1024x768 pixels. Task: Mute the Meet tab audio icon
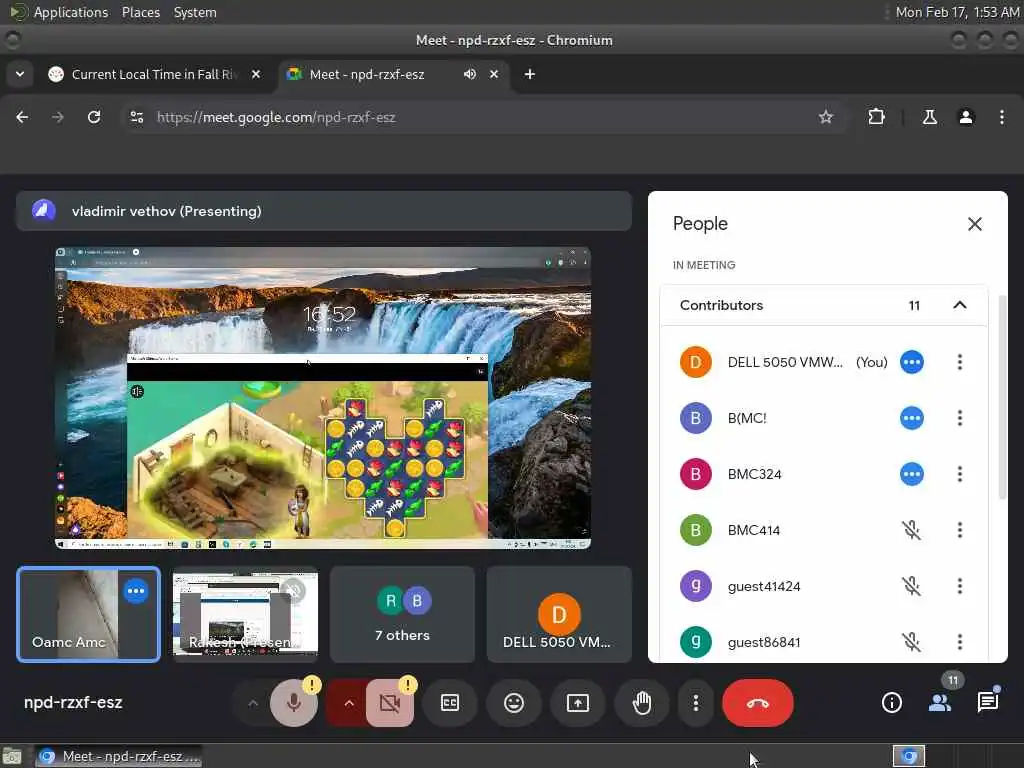470,74
